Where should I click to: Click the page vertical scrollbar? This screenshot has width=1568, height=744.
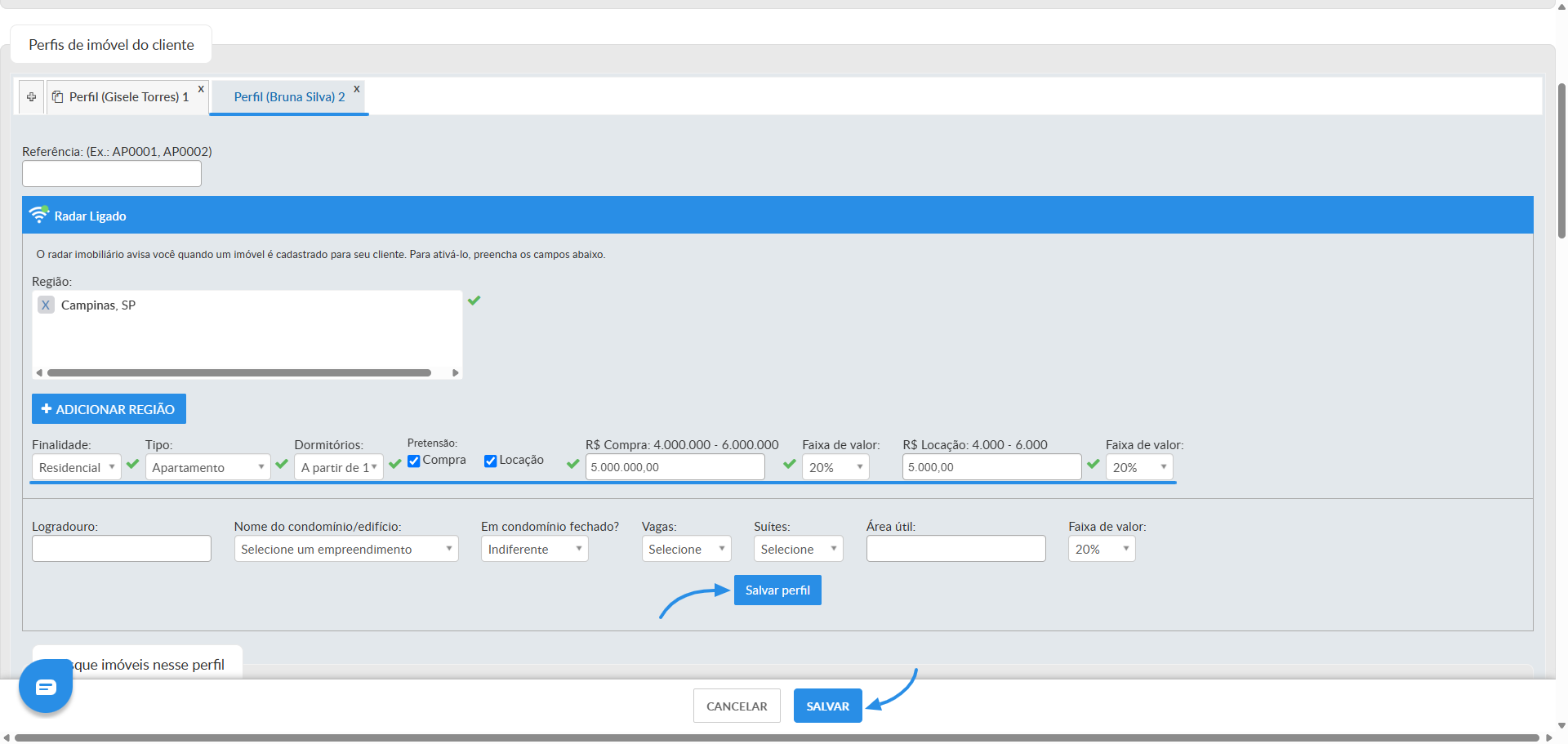point(1561,160)
